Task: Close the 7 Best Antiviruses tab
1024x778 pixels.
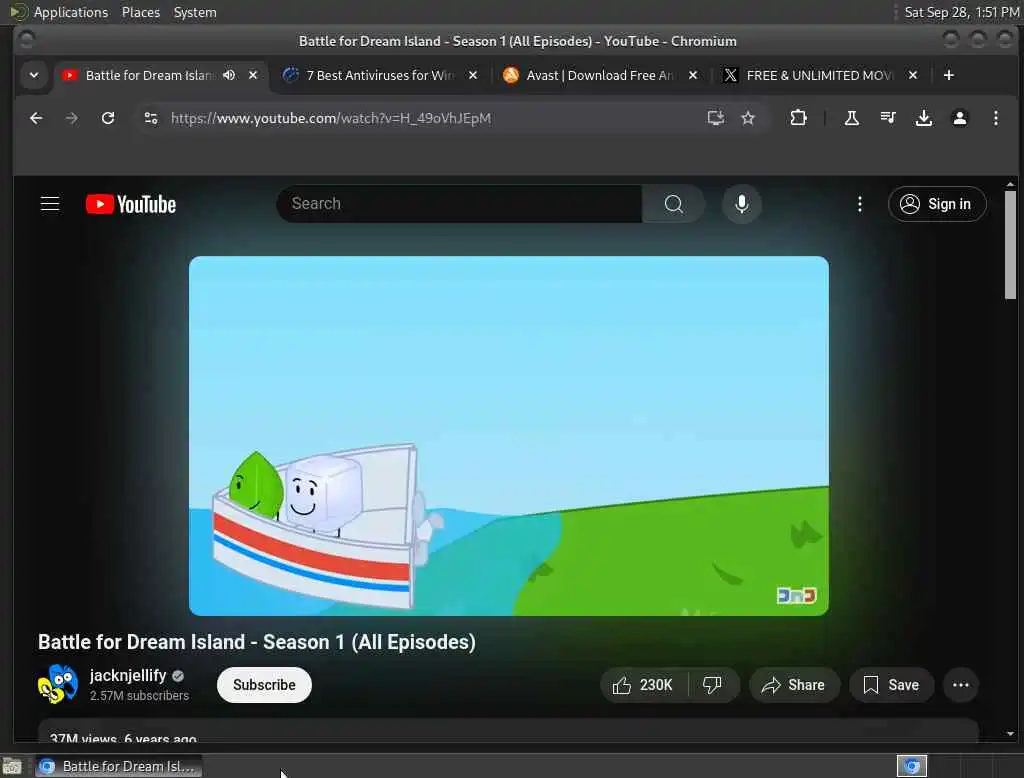Action: (473, 75)
